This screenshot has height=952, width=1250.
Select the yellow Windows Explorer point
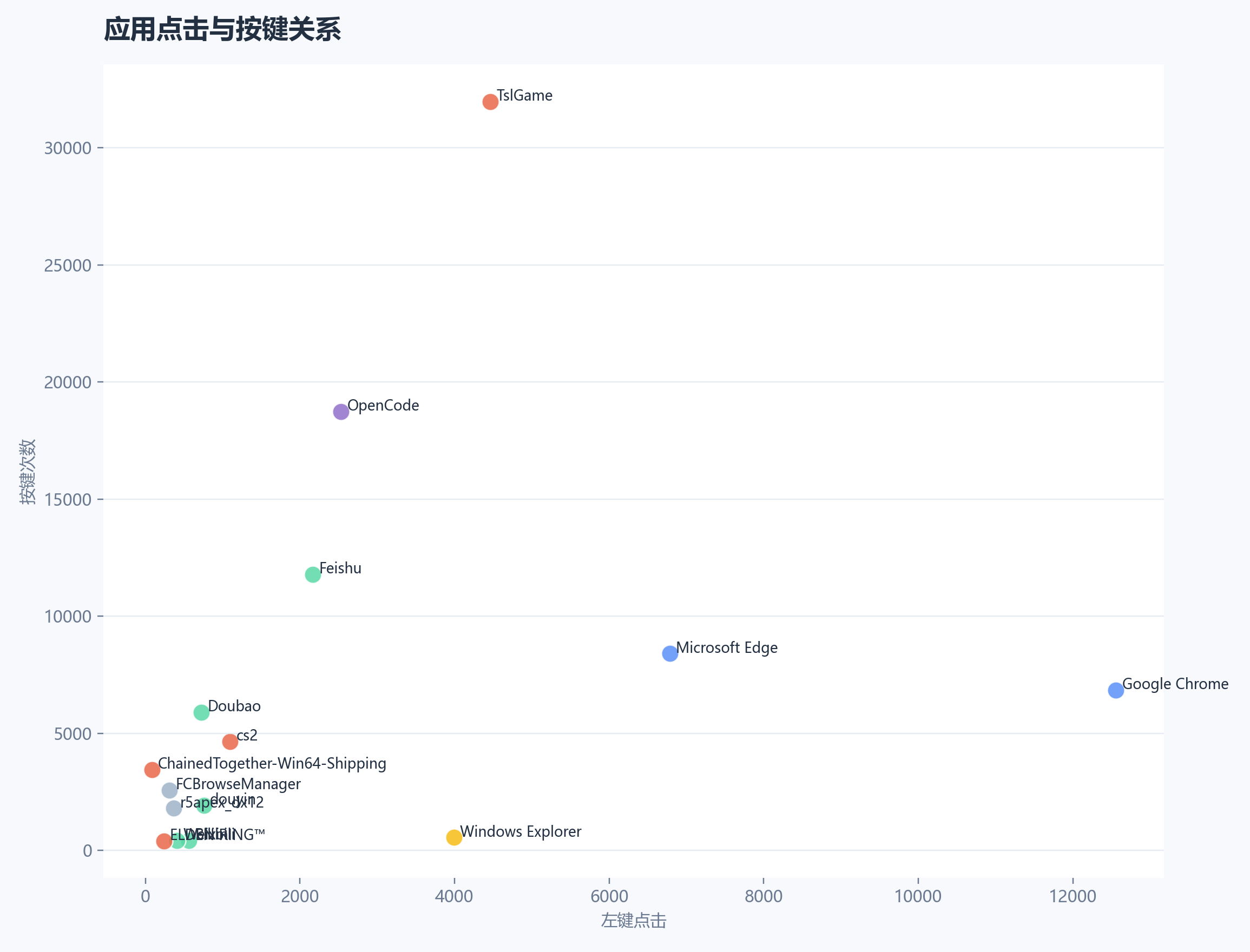pyautogui.click(x=454, y=837)
